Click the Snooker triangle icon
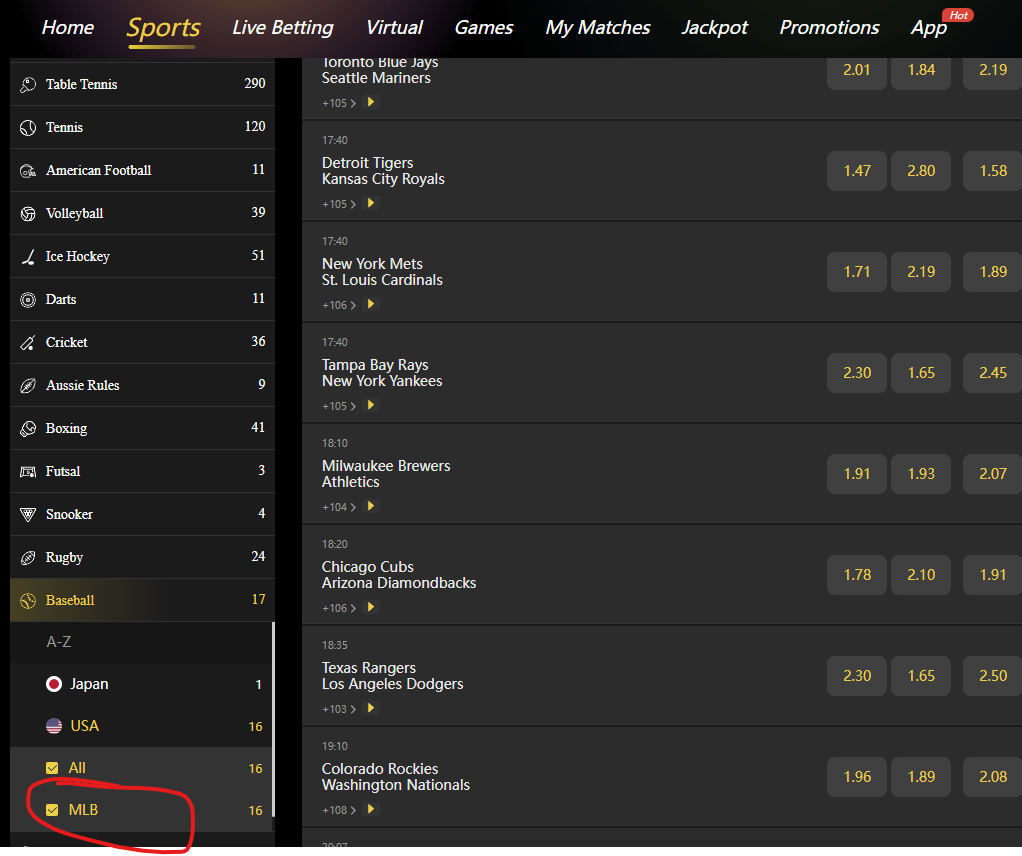Image resolution: width=1022 pixels, height=856 pixels. (28, 515)
